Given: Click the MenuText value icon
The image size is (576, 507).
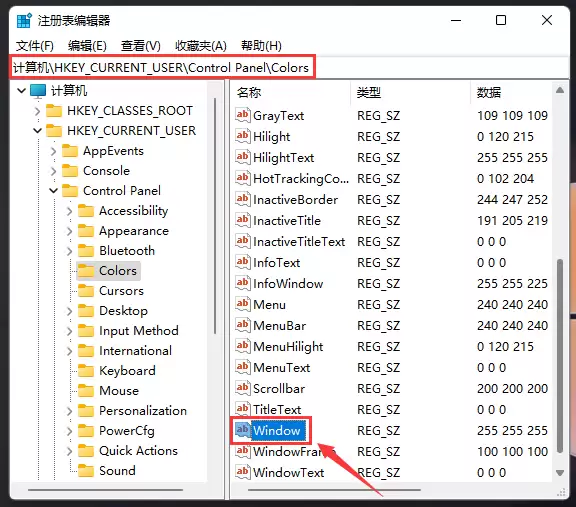Looking at the screenshot, I should (x=242, y=367).
